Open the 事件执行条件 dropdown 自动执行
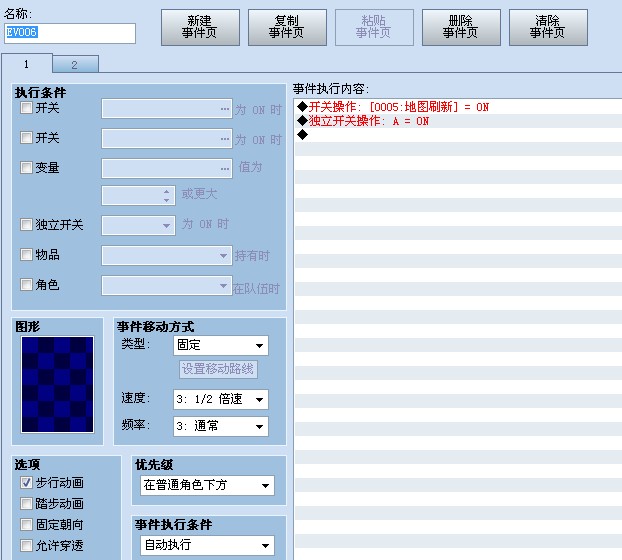This screenshot has height=560, width=622. 207,545
